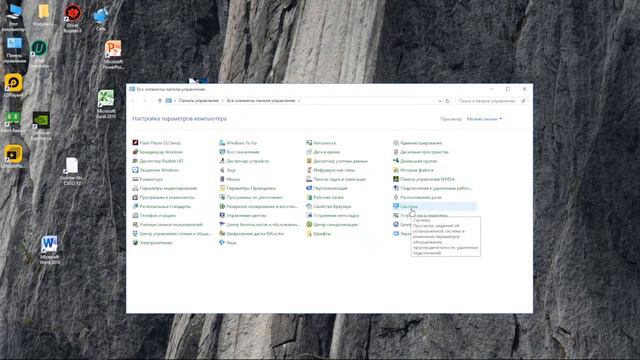Open Mouse (Мышь) settings
Screen dimensions: 640x360
[x=230, y=179]
